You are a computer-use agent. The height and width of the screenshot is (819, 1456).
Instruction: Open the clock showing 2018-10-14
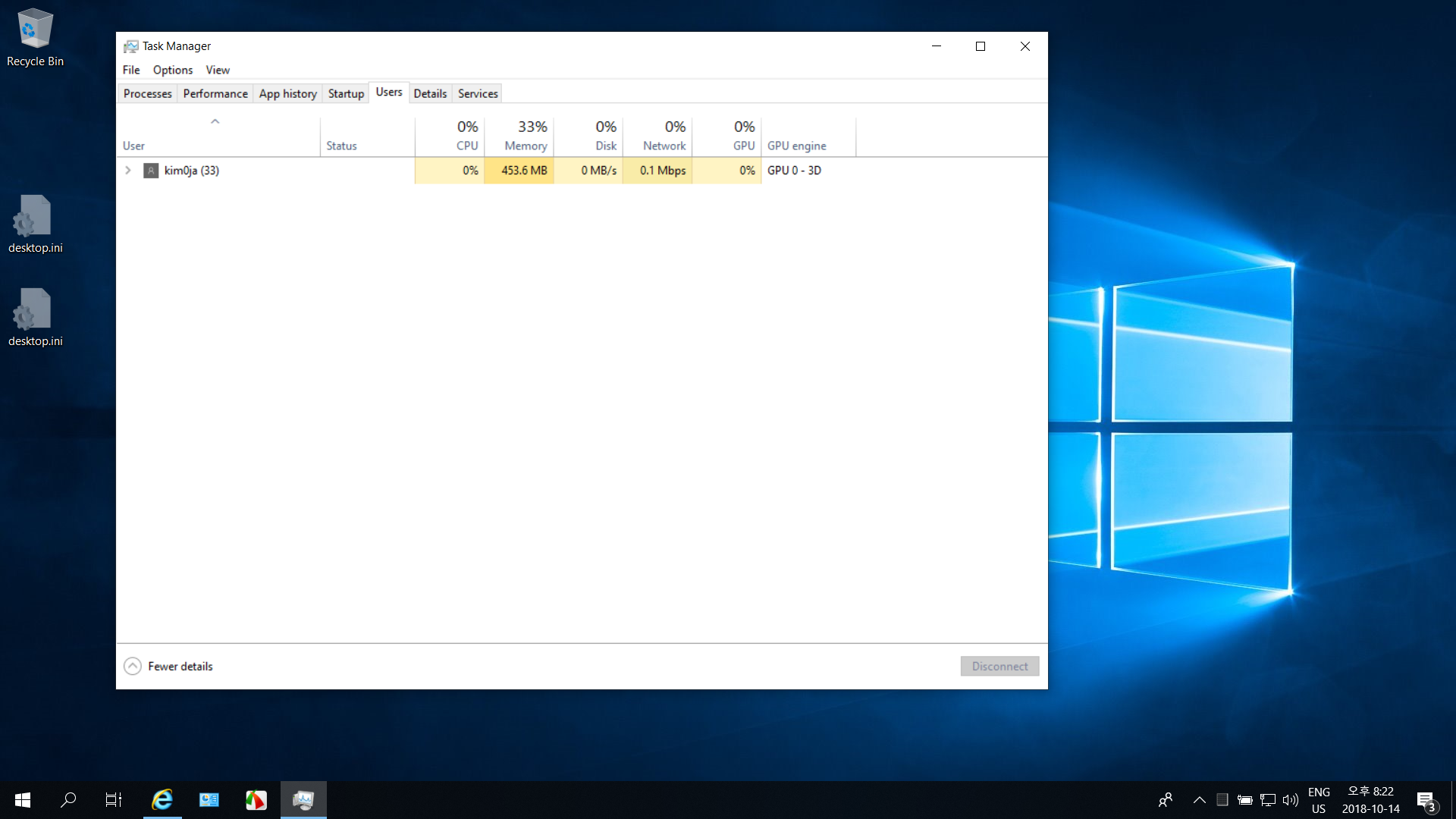1371,800
